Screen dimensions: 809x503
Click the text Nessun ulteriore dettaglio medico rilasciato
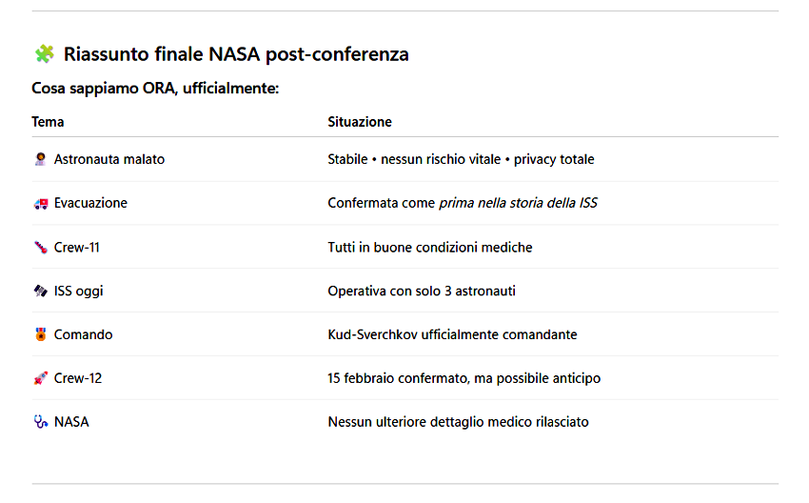[x=458, y=422]
